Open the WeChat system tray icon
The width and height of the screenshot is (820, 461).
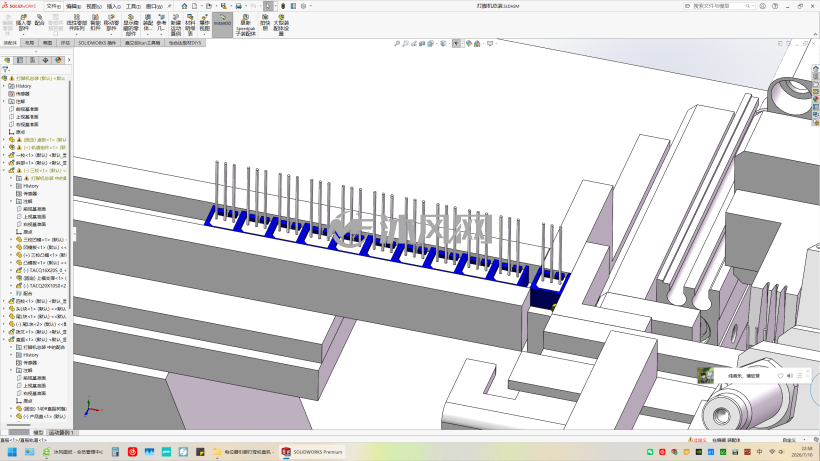tap(650, 452)
